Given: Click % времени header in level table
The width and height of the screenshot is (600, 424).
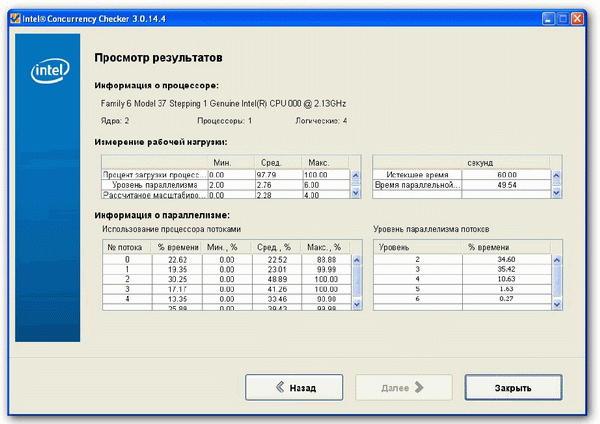Looking at the screenshot, I should click(506, 247).
